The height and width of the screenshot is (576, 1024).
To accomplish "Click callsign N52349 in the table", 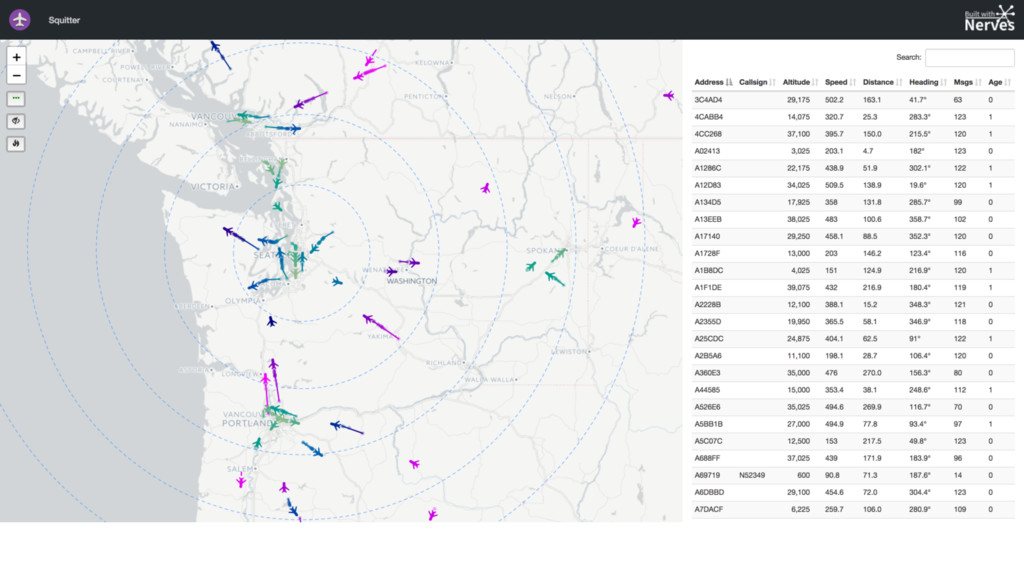I will 752,475.
